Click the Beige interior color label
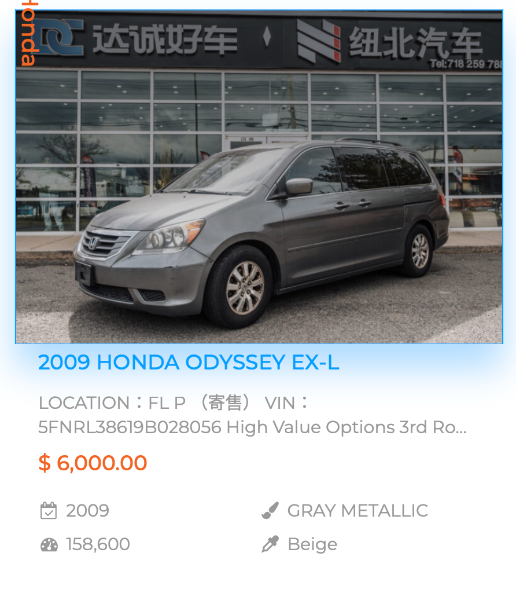Image resolution: width=516 pixels, height=600 pixels. point(312,545)
